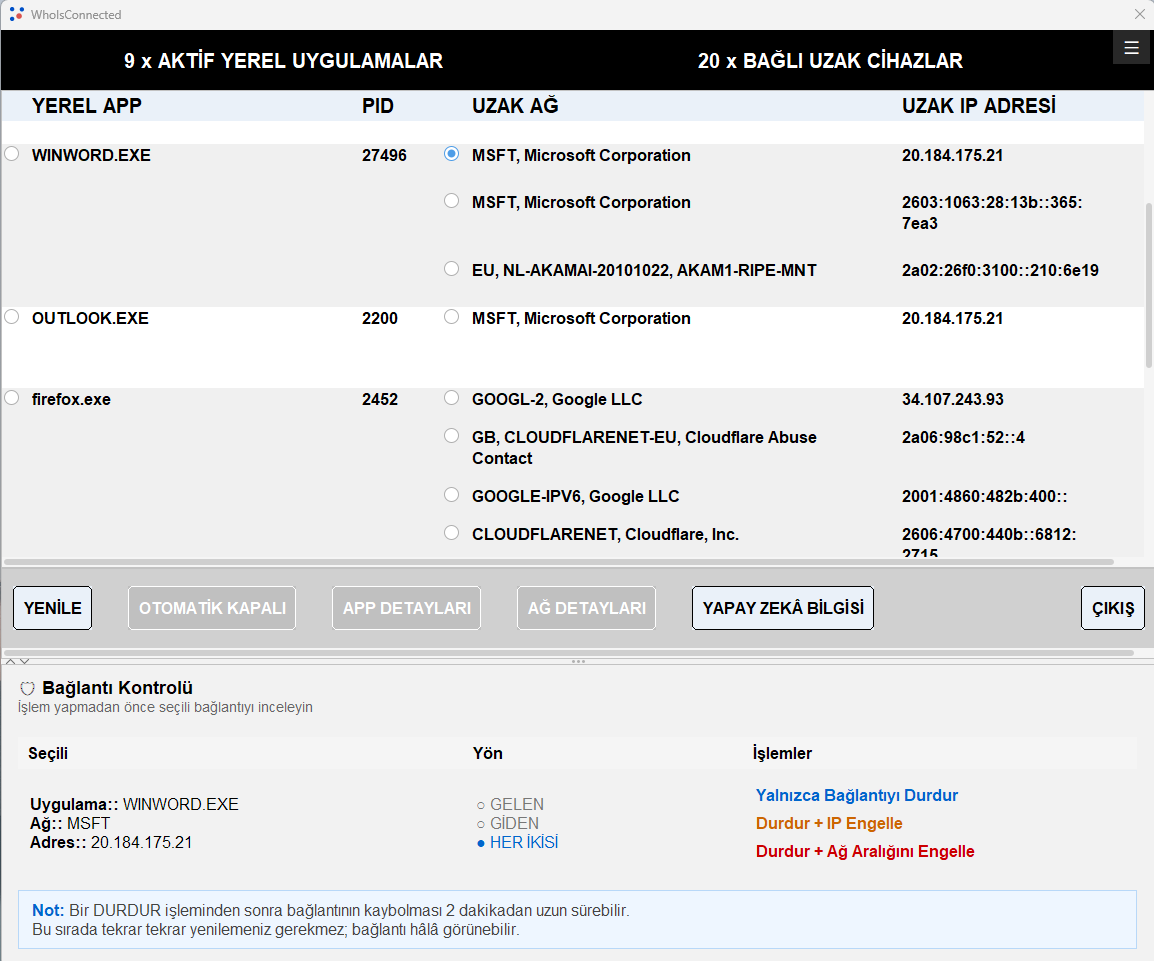Select the CLOUDFLARENET-EU connection radio button
This screenshot has width=1154, height=961.
[x=452, y=436]
